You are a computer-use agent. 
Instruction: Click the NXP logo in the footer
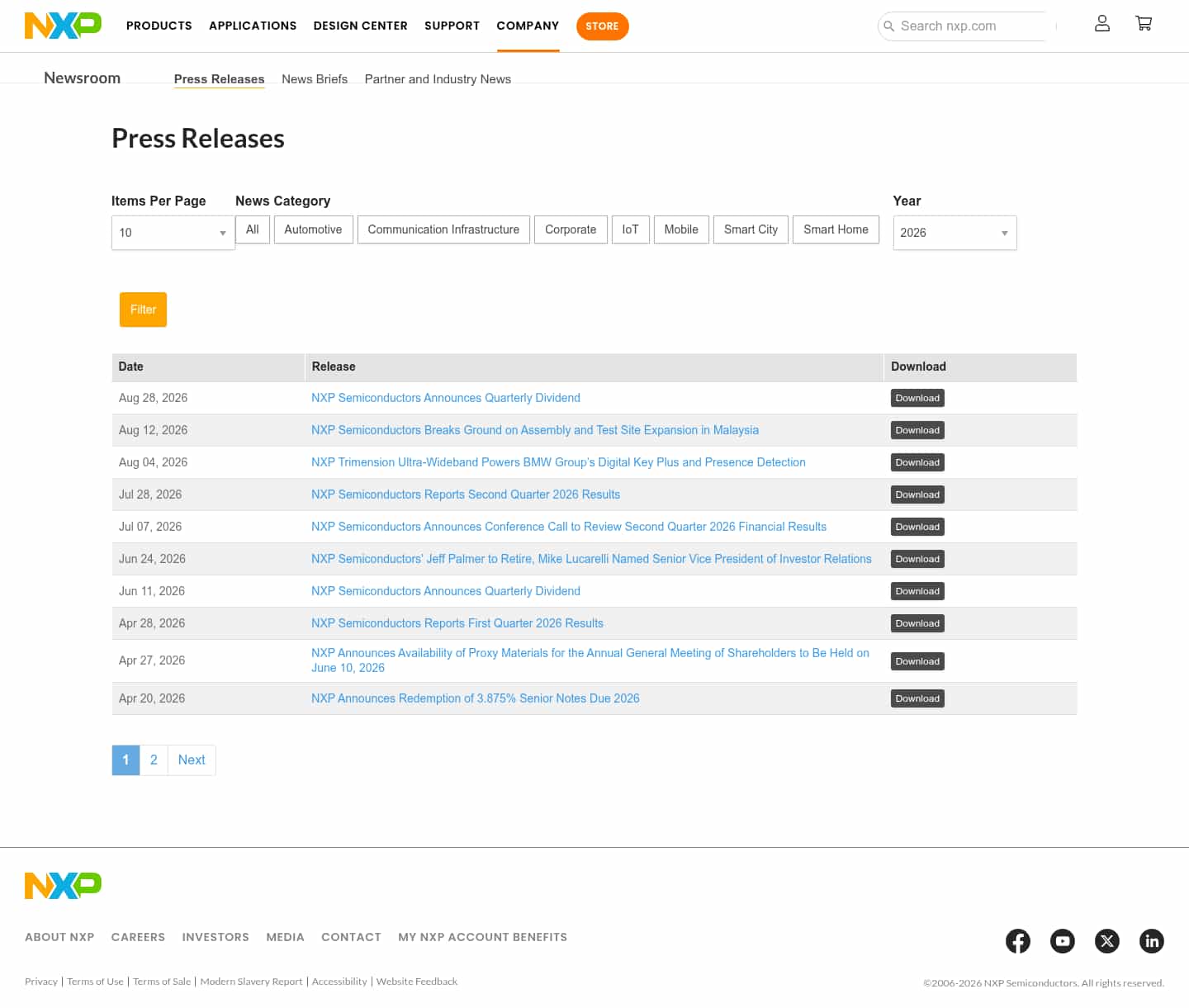(63, 886)
